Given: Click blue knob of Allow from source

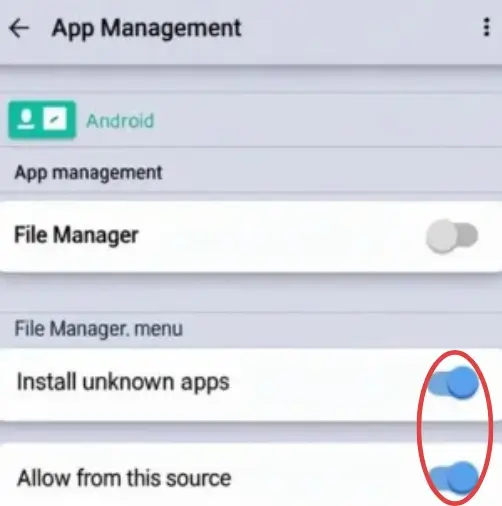Looking at the screenshot, I should [463, 478].
